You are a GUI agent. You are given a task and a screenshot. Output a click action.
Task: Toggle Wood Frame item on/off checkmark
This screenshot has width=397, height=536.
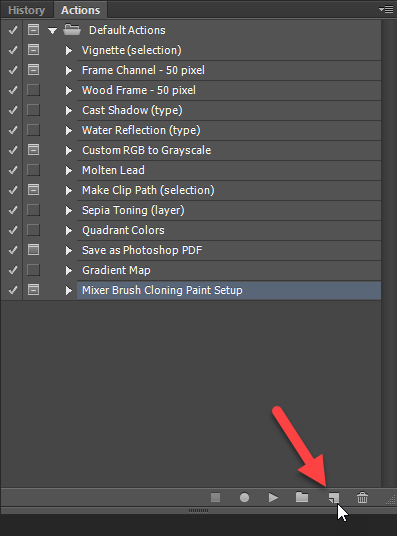click(x=13, y=90)
